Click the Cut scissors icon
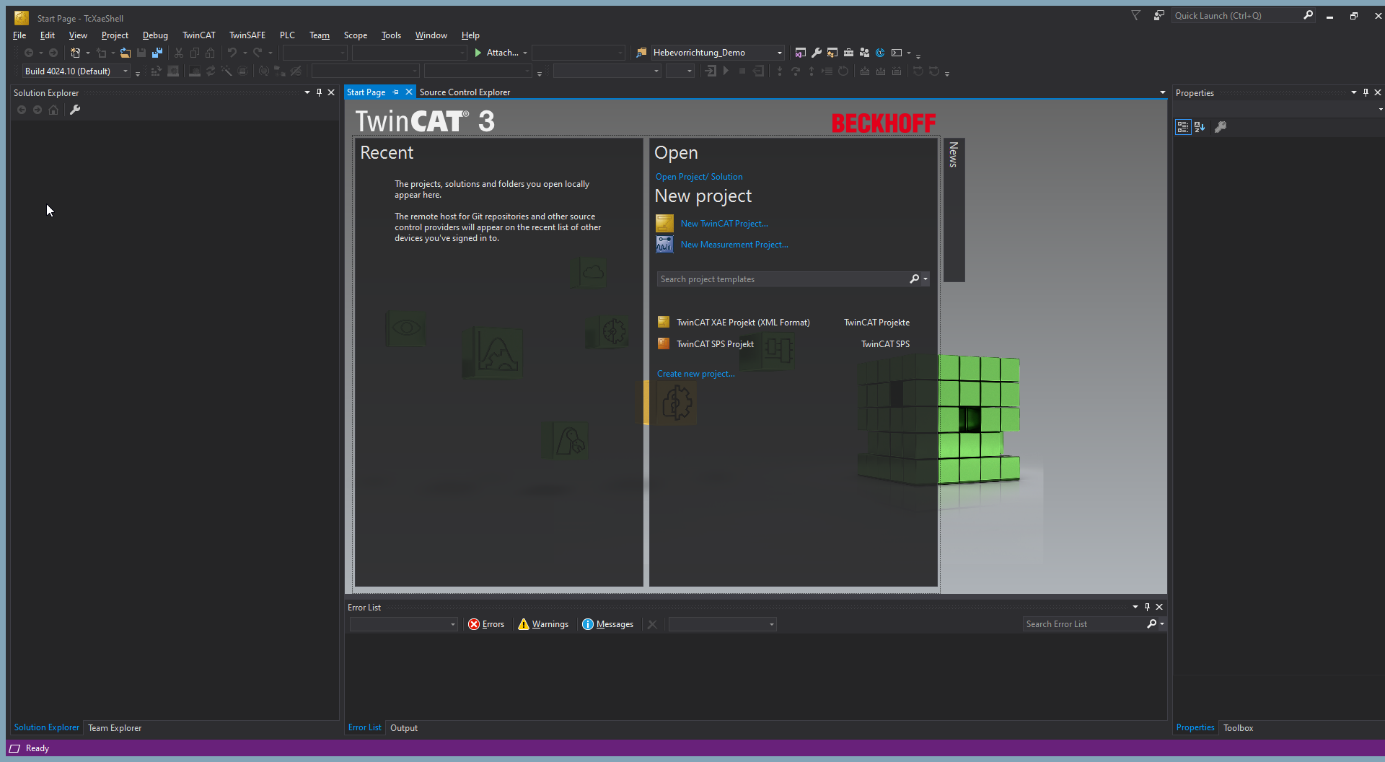Image resolution: width=1385 pixels, height=762 pixels. click(x=178, y=53)
